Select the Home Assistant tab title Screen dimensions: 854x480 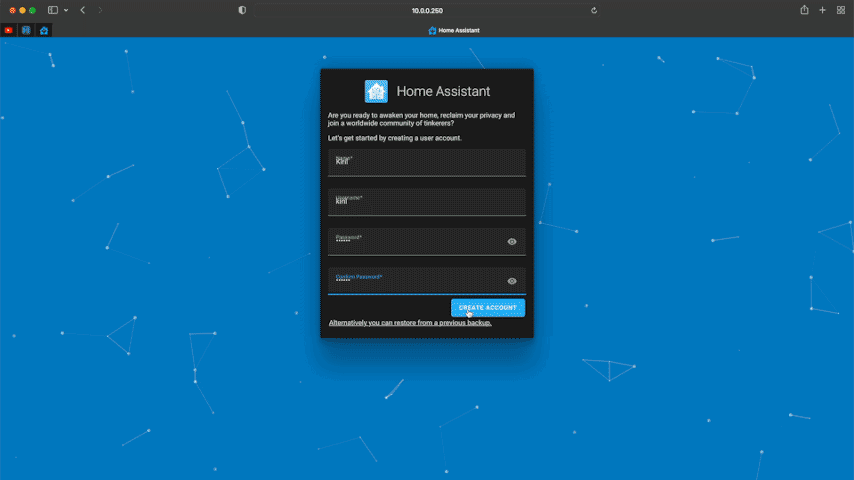point(454,31)
